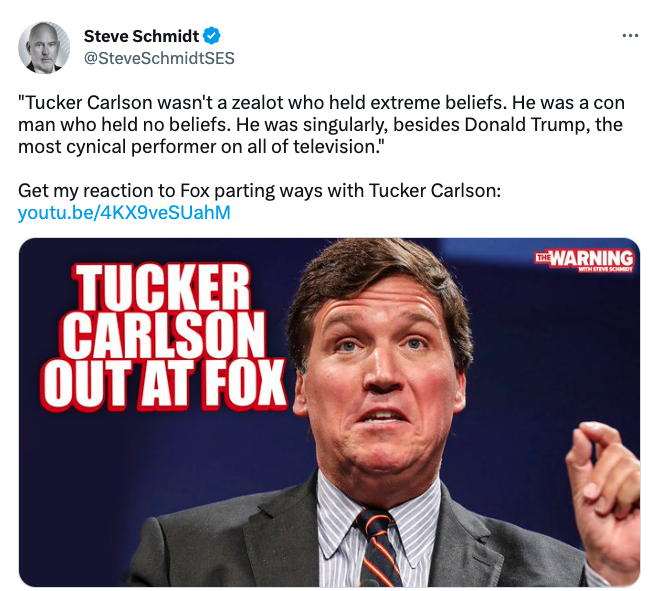The image size is (652, 591).
Task: Click the WITH STEVE SCHMIDT subtitle text
Action: click(605, 270)
